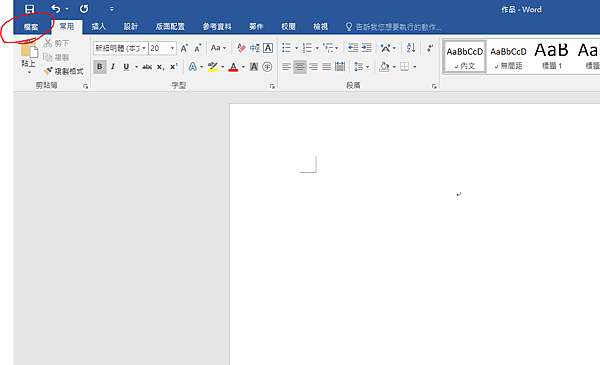
Task: Toggle Bold formatting
Action: [100, 67]
